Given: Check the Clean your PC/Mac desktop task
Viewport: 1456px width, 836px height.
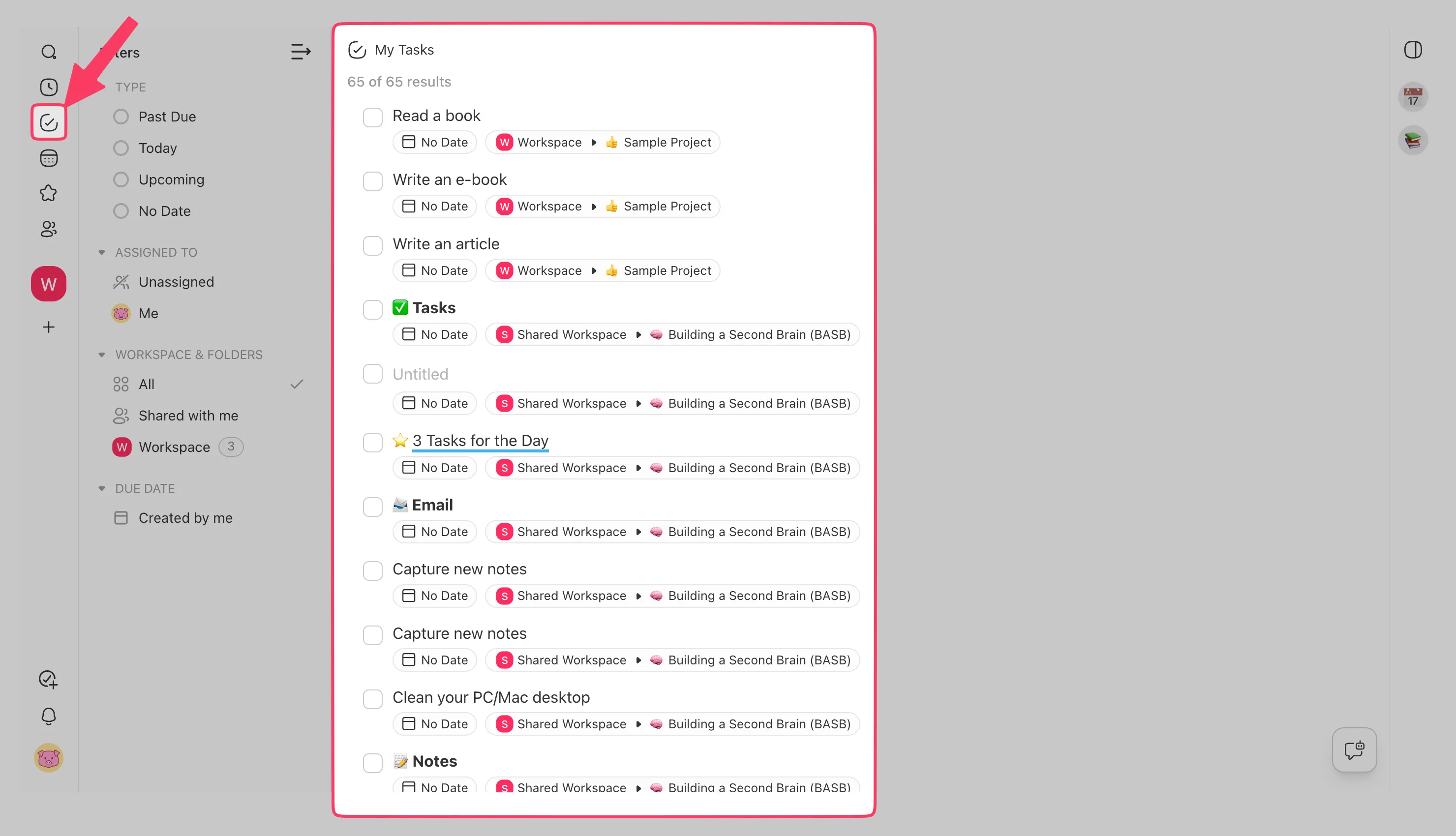Looking at the screenshot, I should coord(373,699).
